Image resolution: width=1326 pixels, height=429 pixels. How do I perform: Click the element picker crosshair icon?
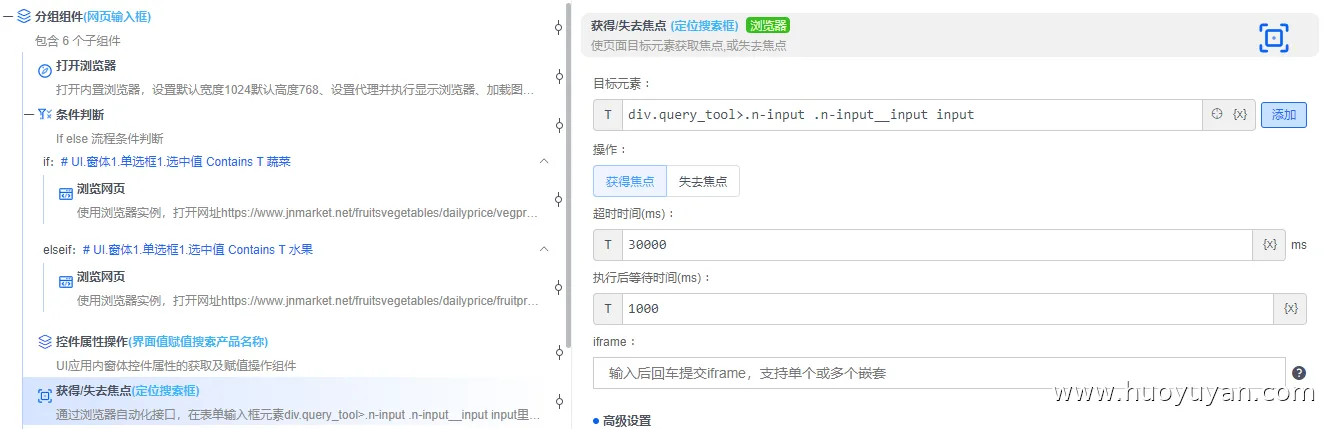click(1217, 115)
